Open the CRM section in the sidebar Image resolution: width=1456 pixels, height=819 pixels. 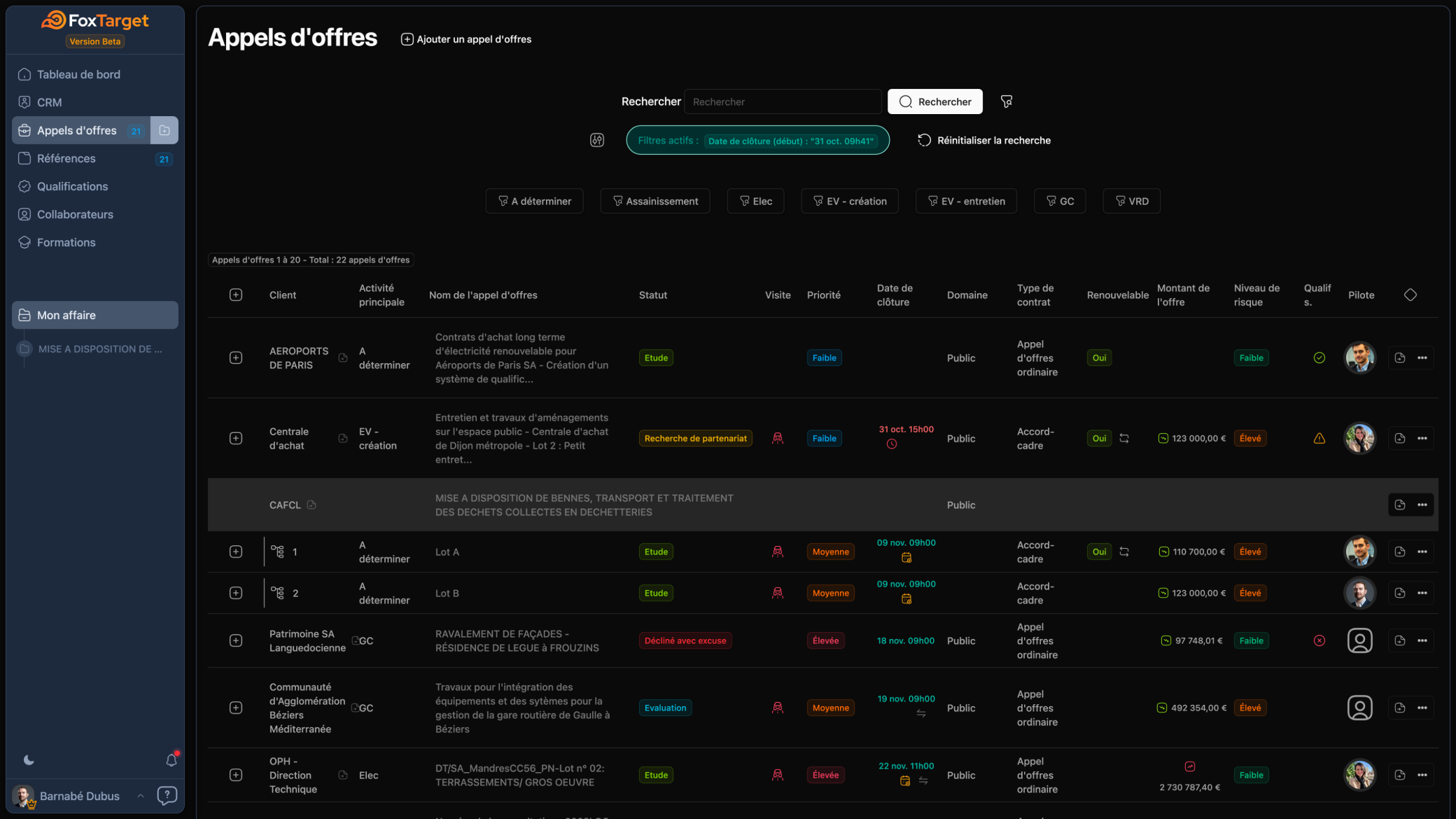[x=49, y=102]
